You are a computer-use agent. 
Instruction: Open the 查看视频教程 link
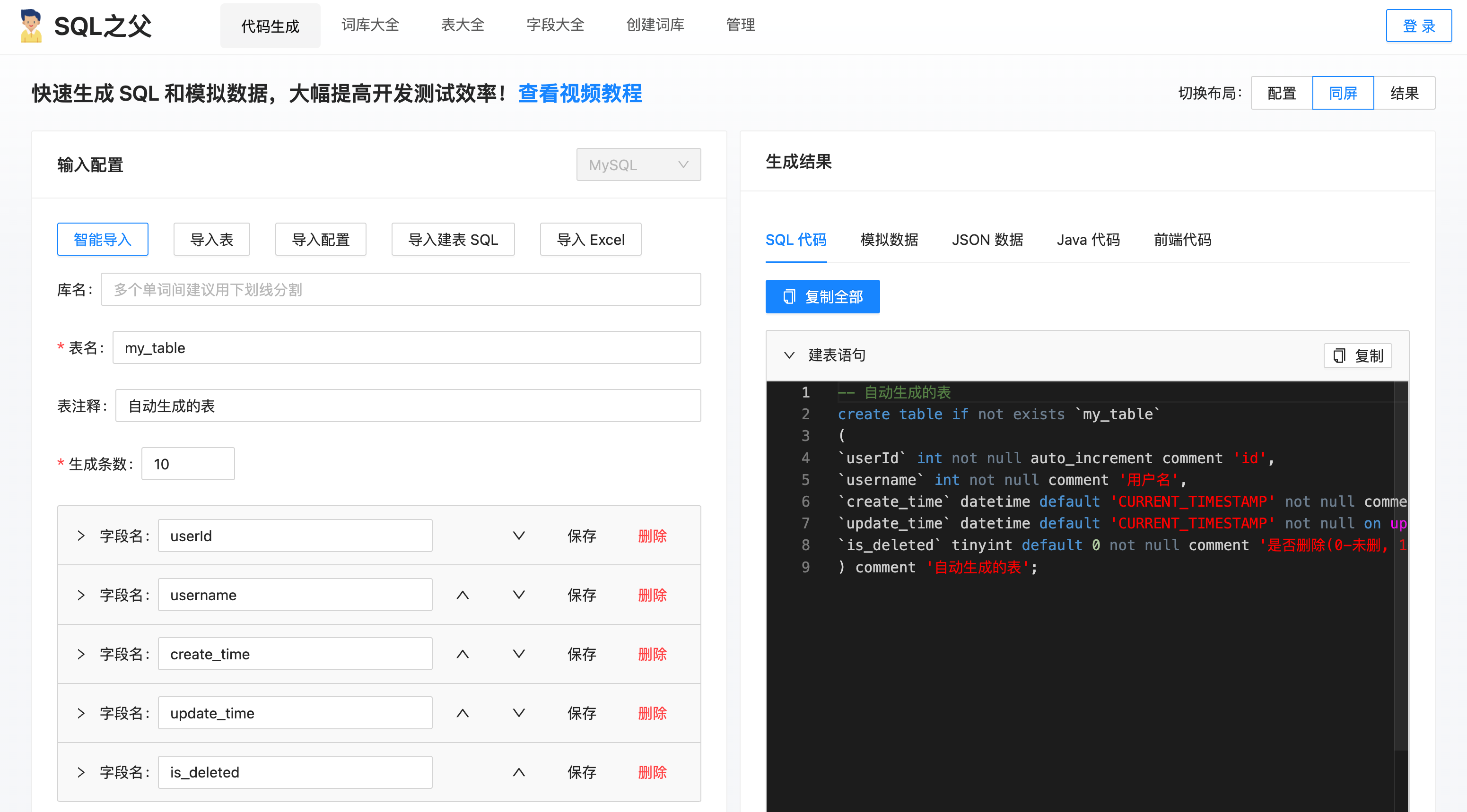point(580,93)
